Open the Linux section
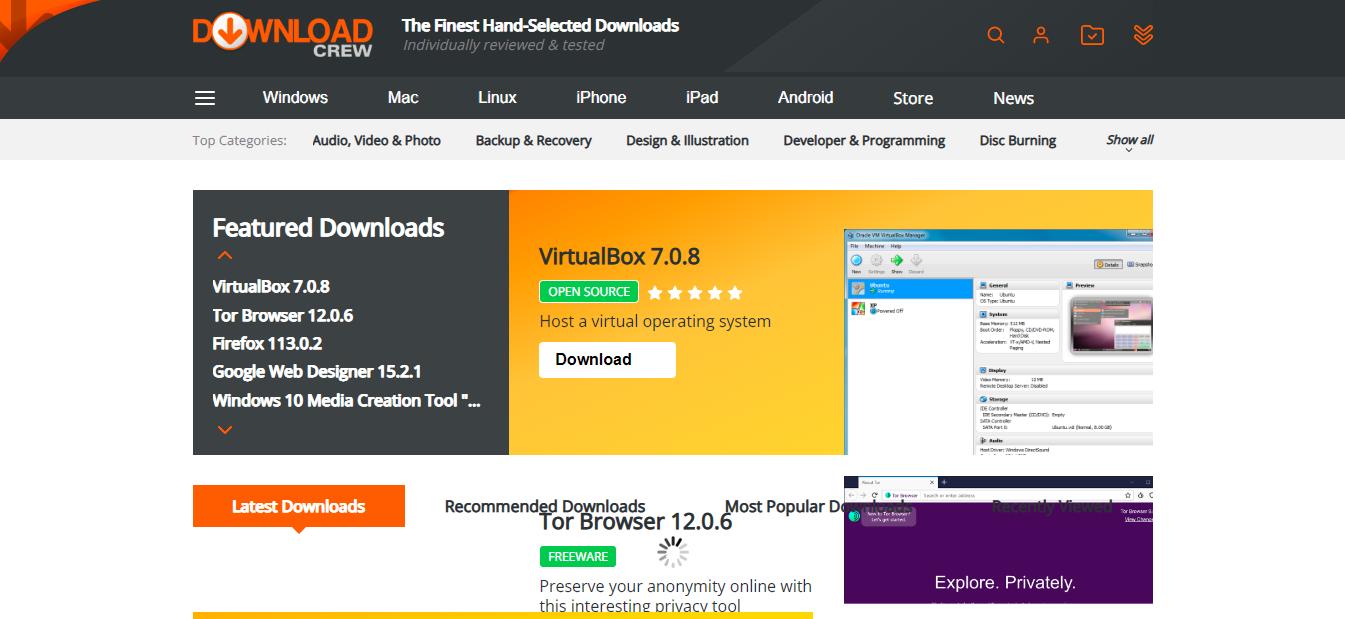Viewport: 1345px width, 619px height. tap(497, 97)
